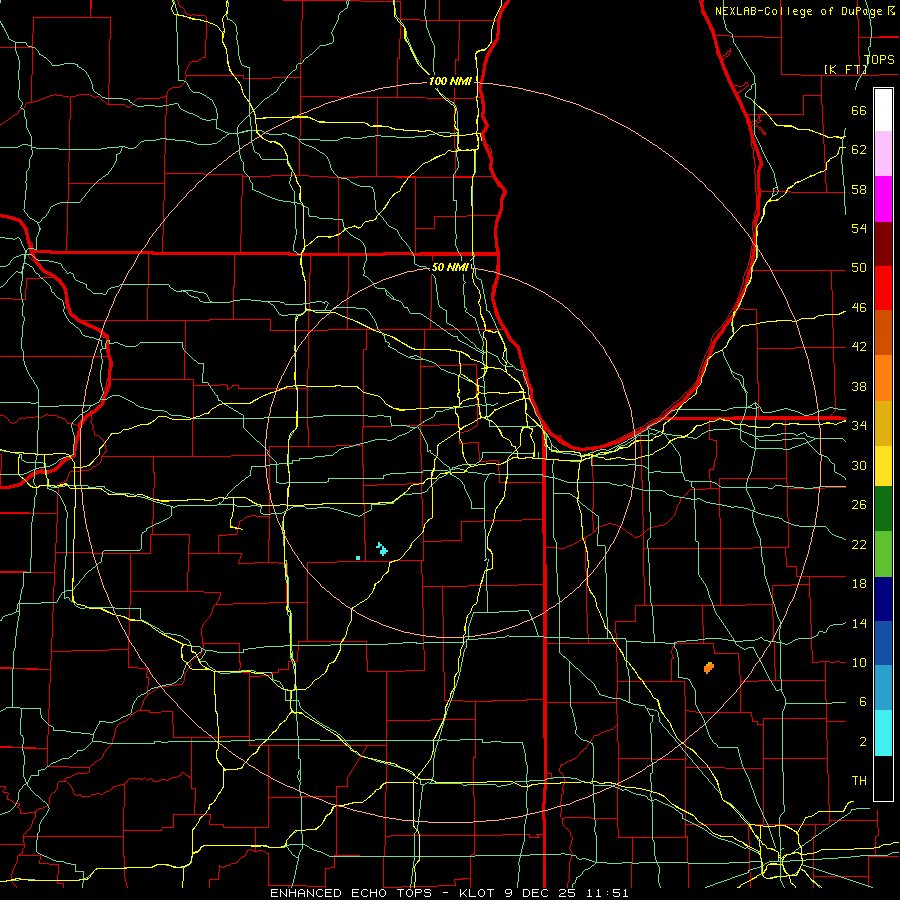Click the 'NEXLAB-College of DuPage' text

pos(800,11)
